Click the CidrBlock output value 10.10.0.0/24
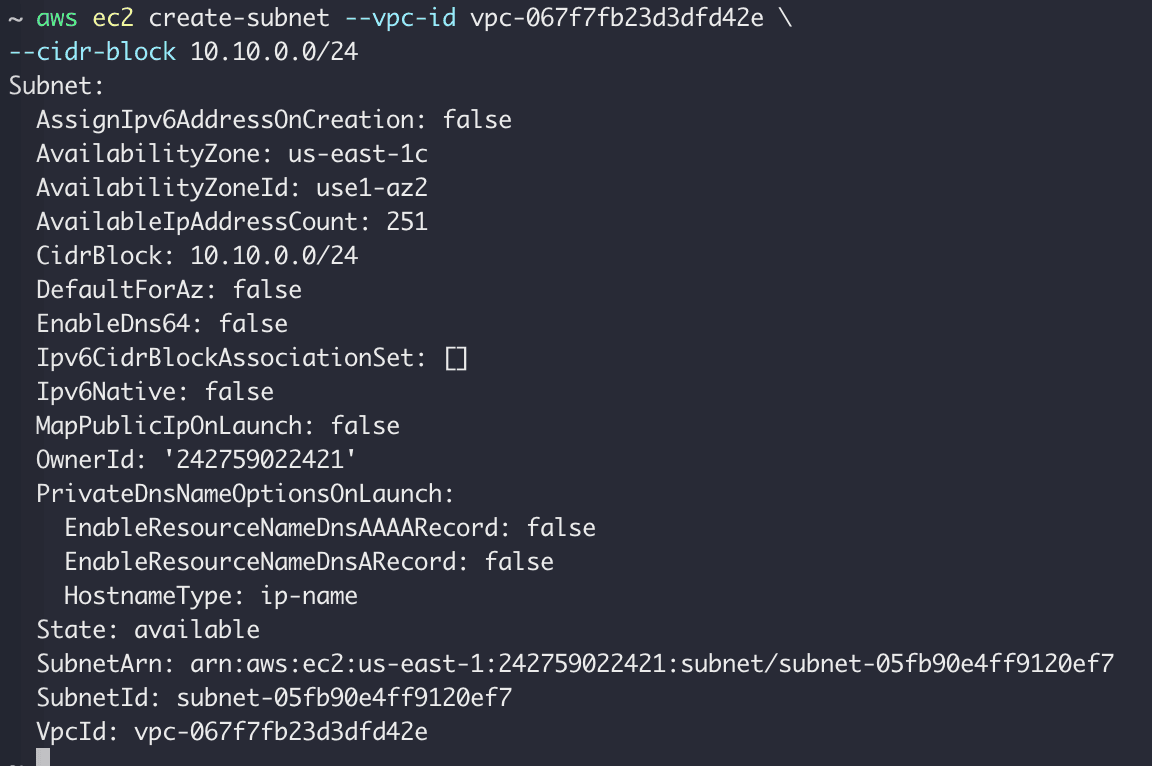The image size is (1152, 766). (x=274, y=255)
